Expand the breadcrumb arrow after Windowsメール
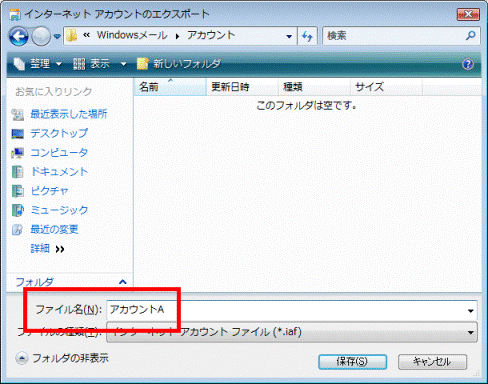 pyautogui.click(x=177, y=36)
